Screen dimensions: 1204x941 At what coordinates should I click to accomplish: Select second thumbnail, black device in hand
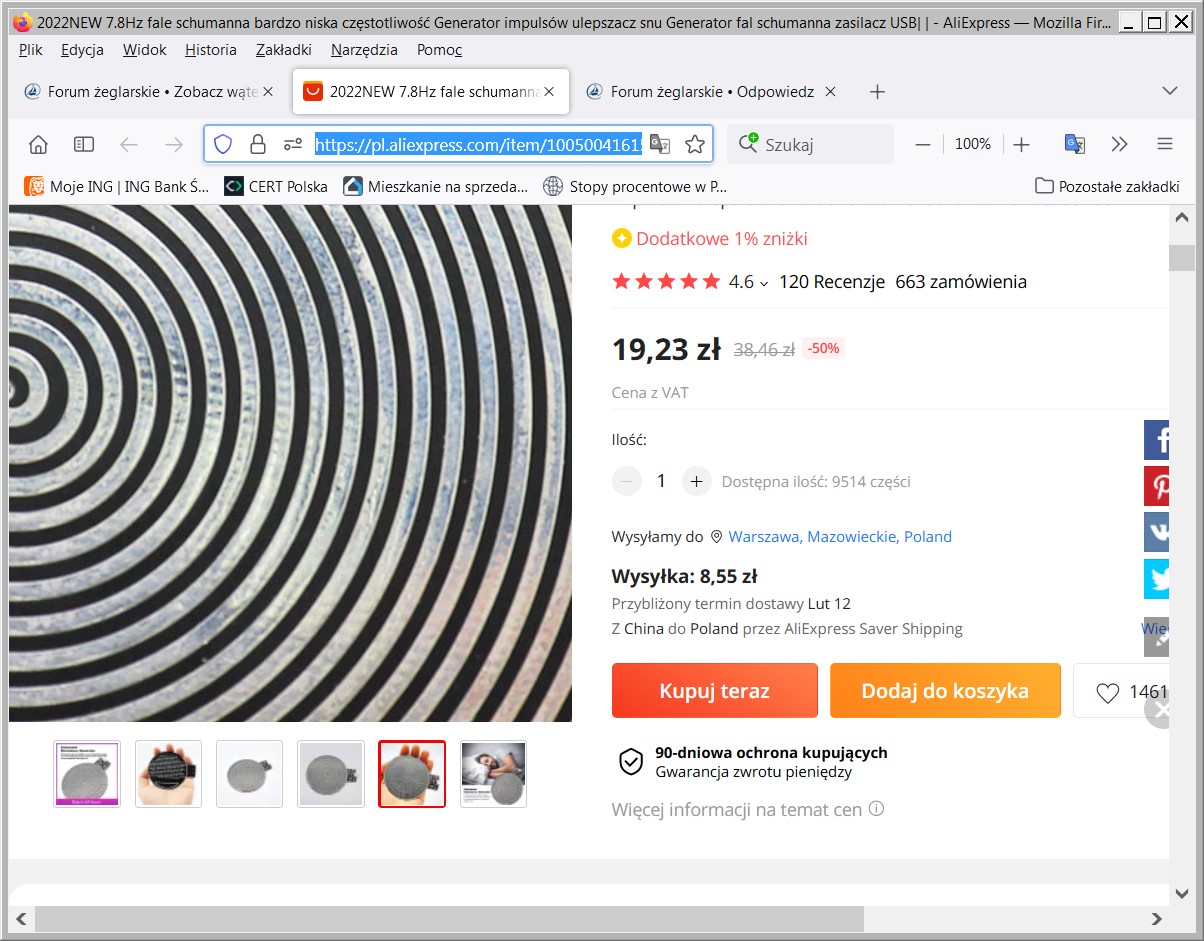click(x=168, y=774)
